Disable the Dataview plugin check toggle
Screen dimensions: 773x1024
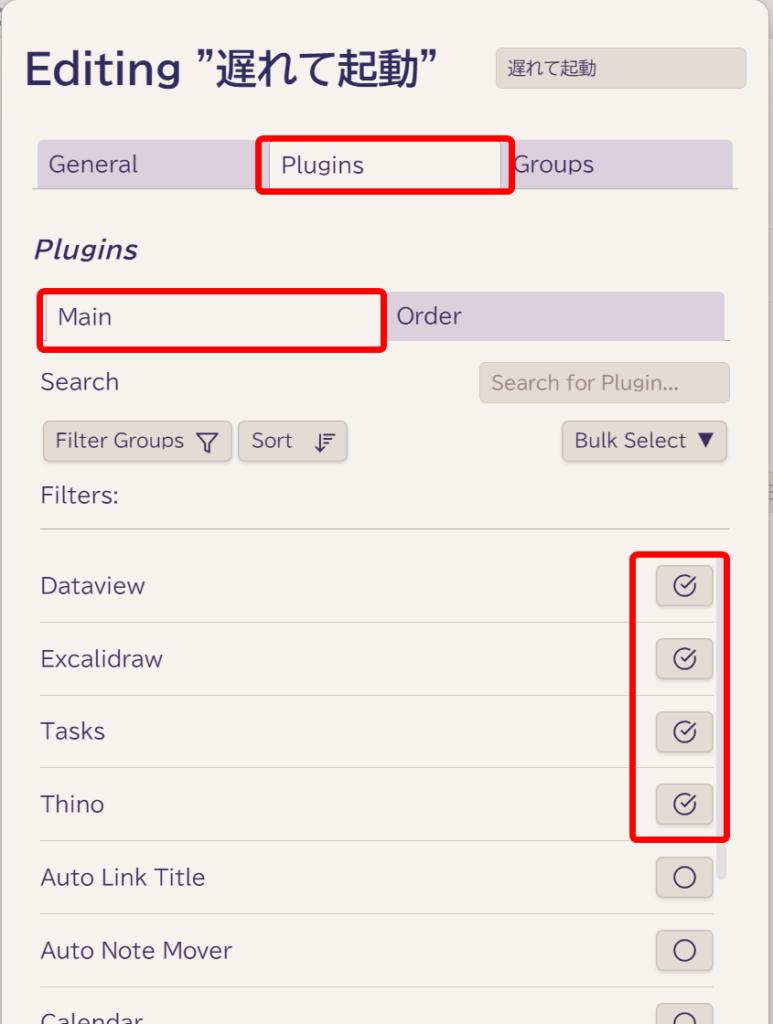click(684, 586)
